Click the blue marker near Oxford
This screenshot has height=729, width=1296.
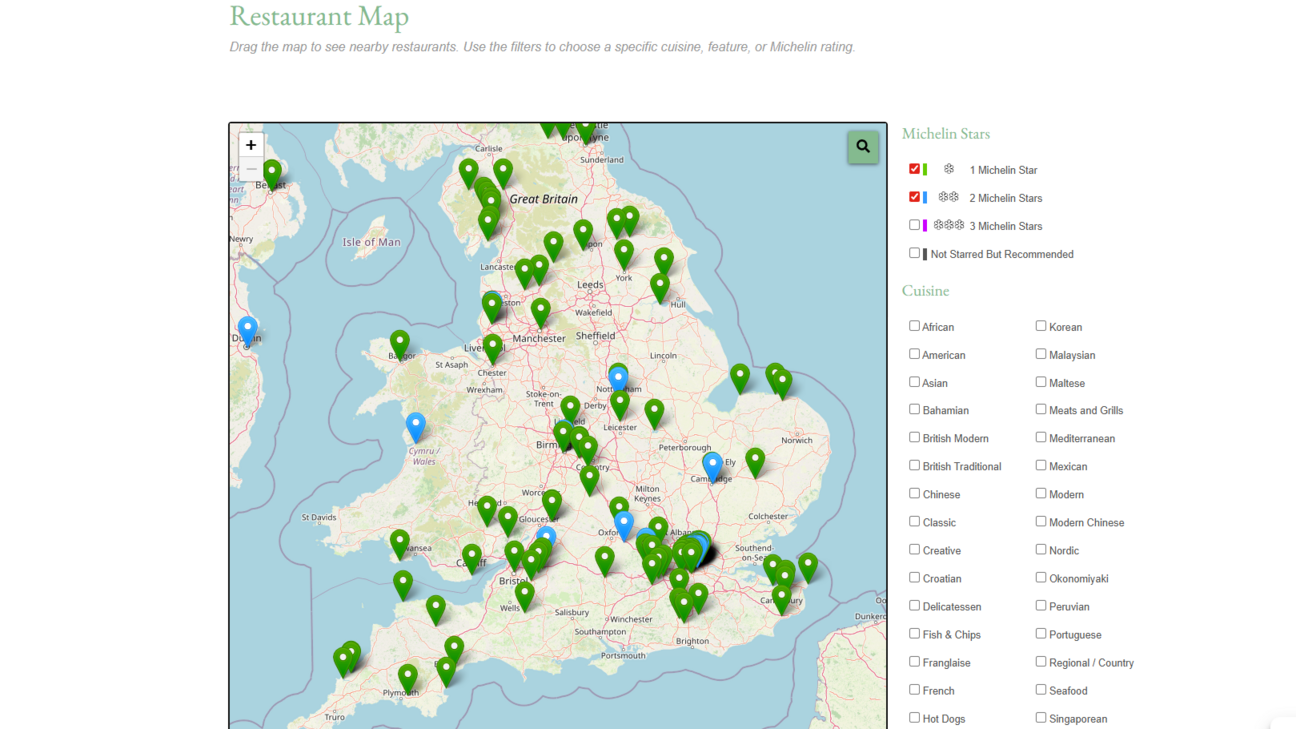(x=624, y=523)
